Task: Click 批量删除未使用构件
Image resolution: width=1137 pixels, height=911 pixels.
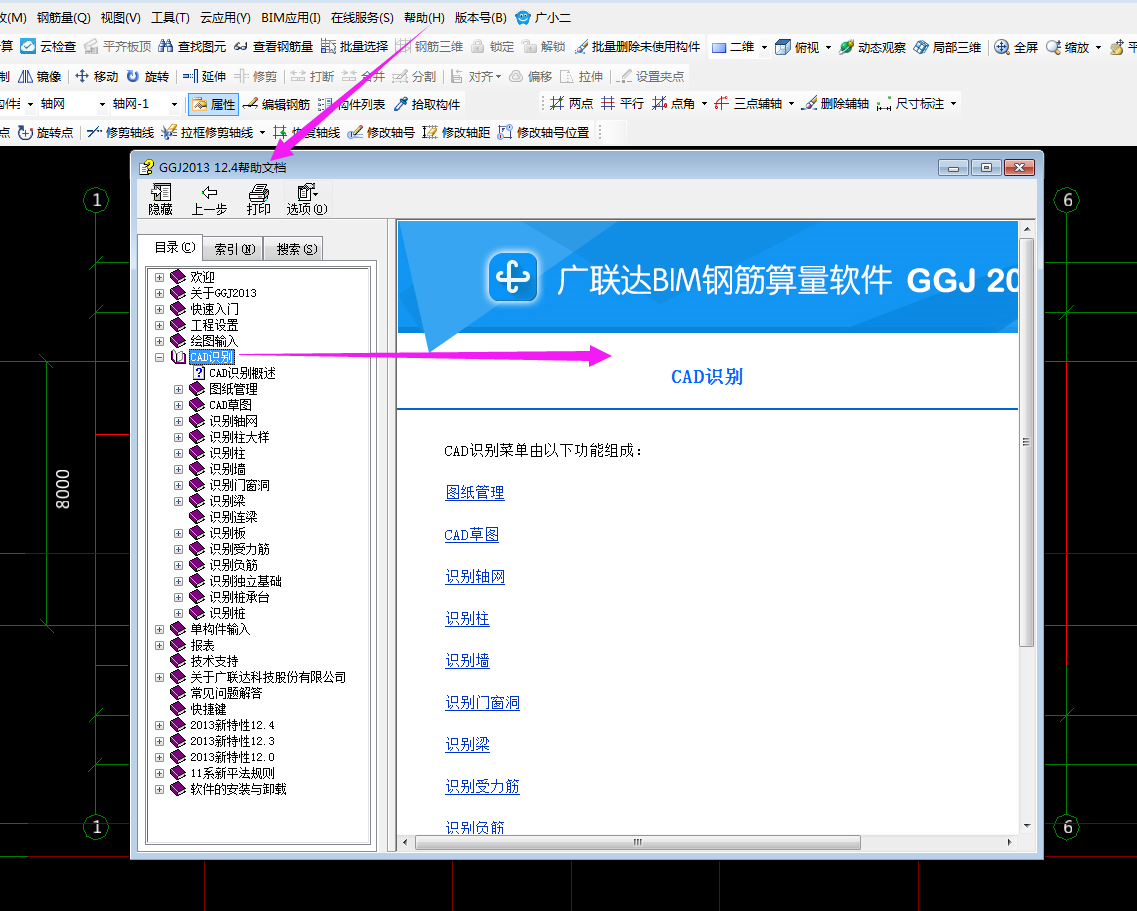Action: (637, 47)
